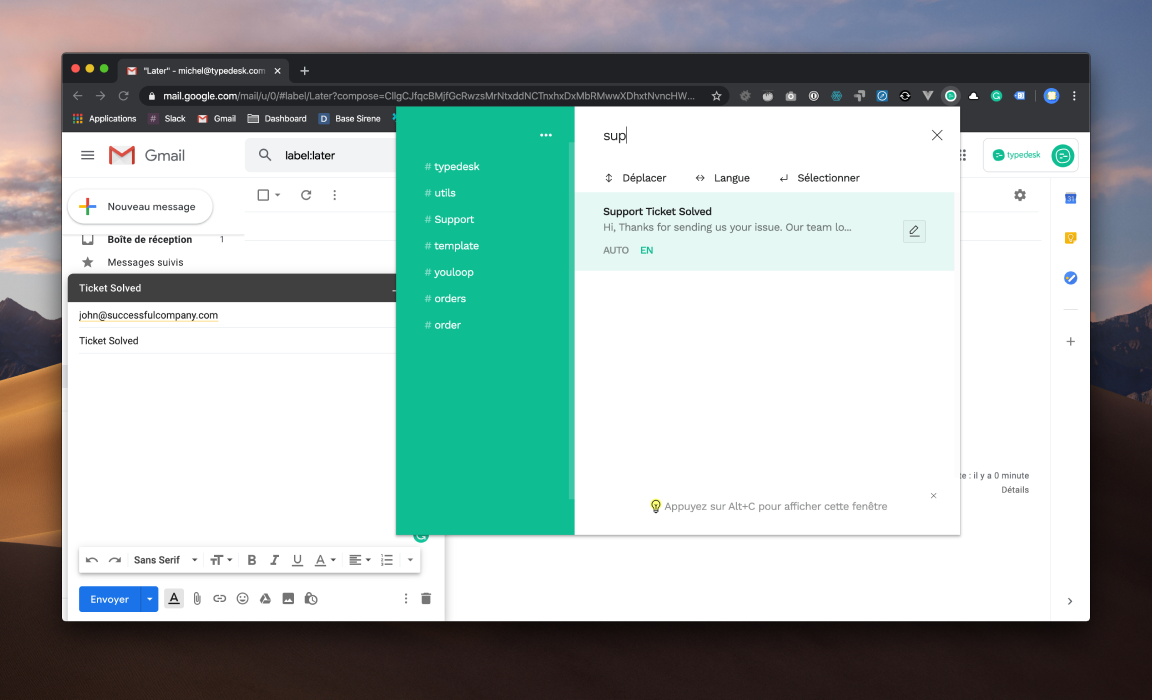
Task: Open more actions menu above message list
Action: point(334,195)
